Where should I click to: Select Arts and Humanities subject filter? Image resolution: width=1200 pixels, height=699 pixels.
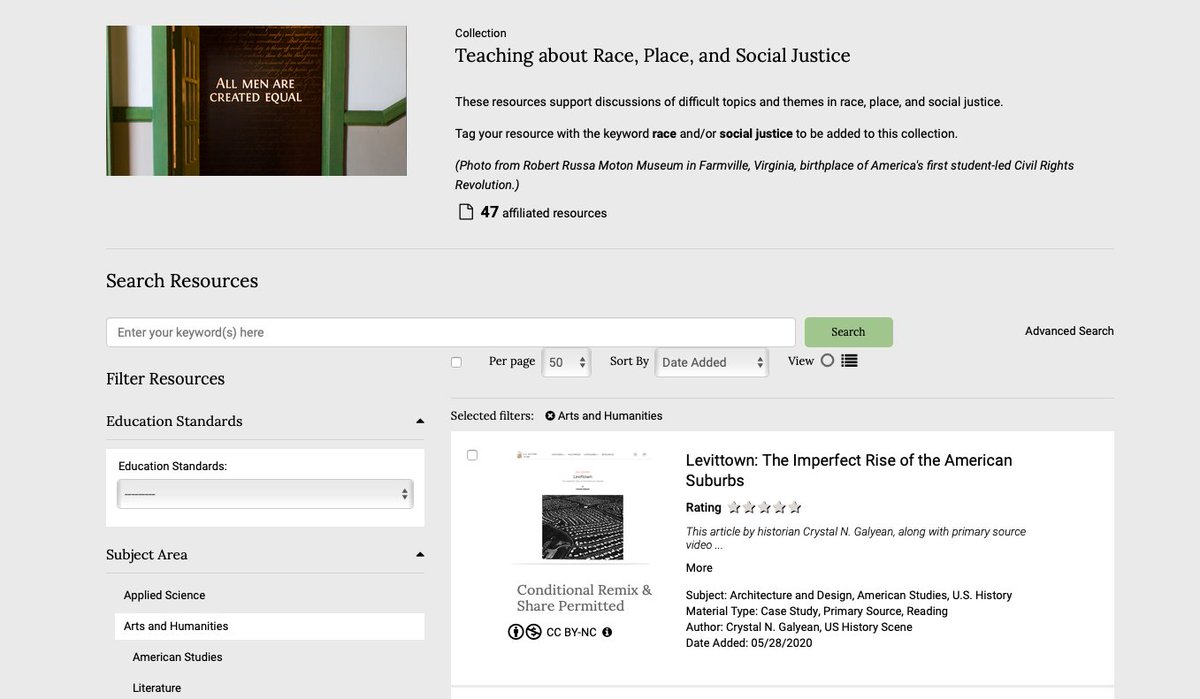pos(269,626)
